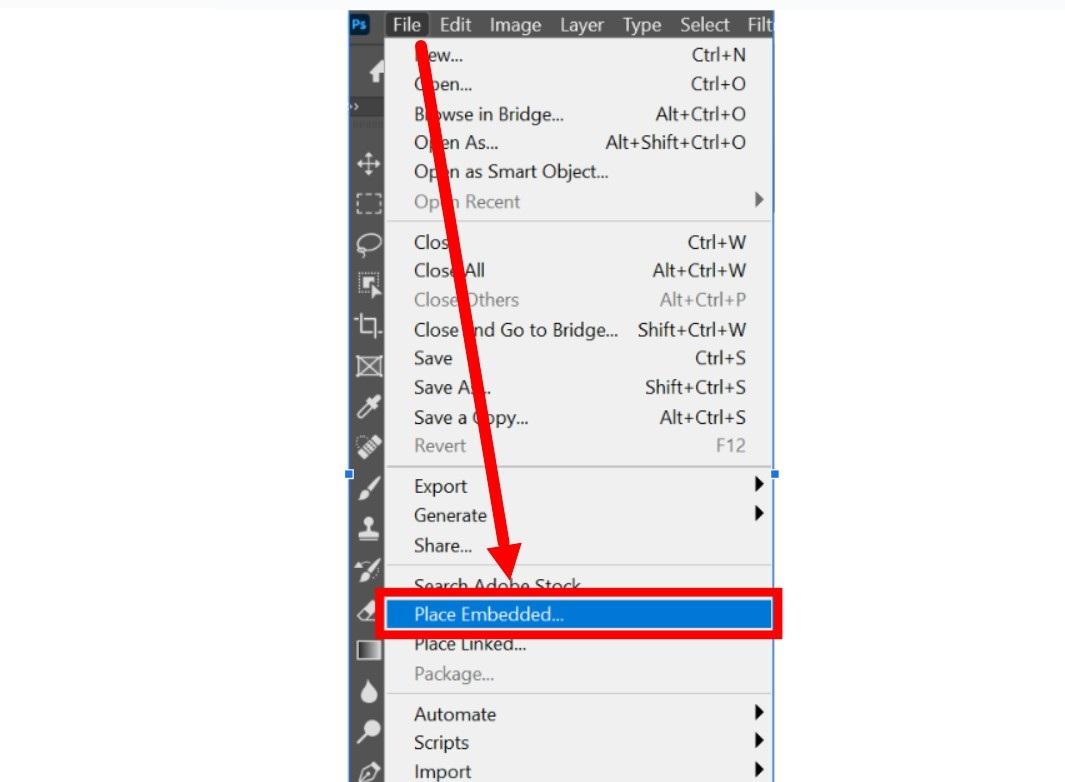This screenshot has height=782, width=1065.
Task: Select the Move tool
Action: click(x=368, y=165)
